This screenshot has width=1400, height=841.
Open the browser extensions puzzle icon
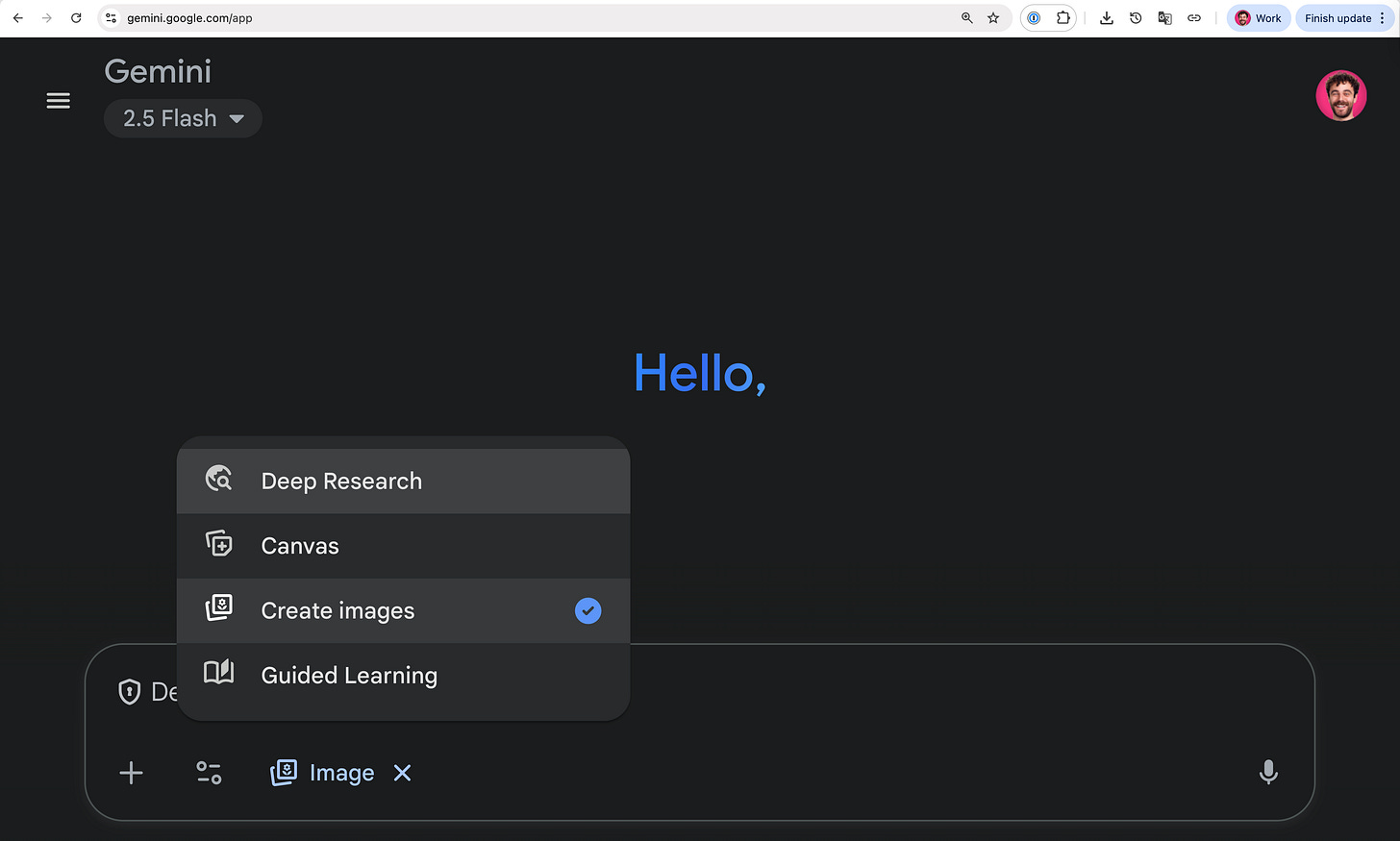pyautogui.click(x=1062, y=17)
